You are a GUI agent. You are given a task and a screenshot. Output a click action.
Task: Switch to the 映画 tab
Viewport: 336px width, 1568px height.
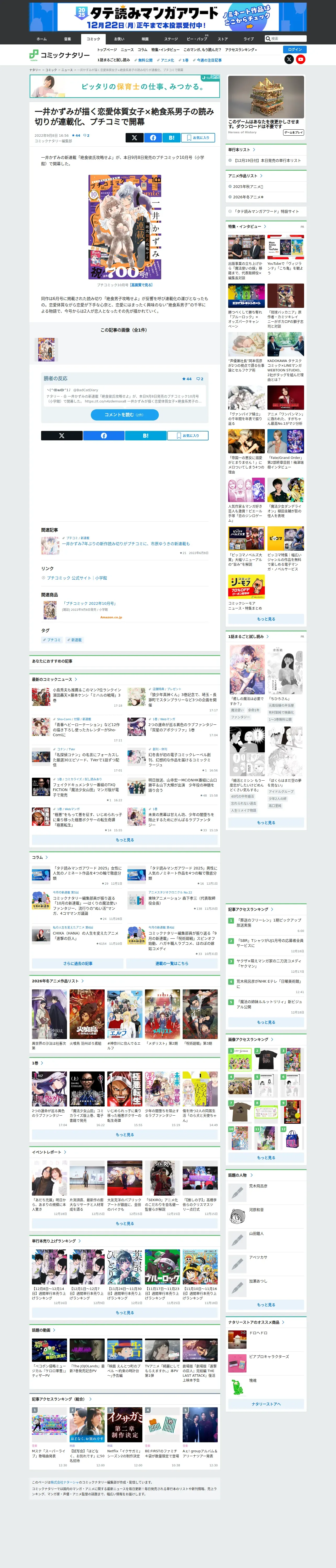point(145,39)
